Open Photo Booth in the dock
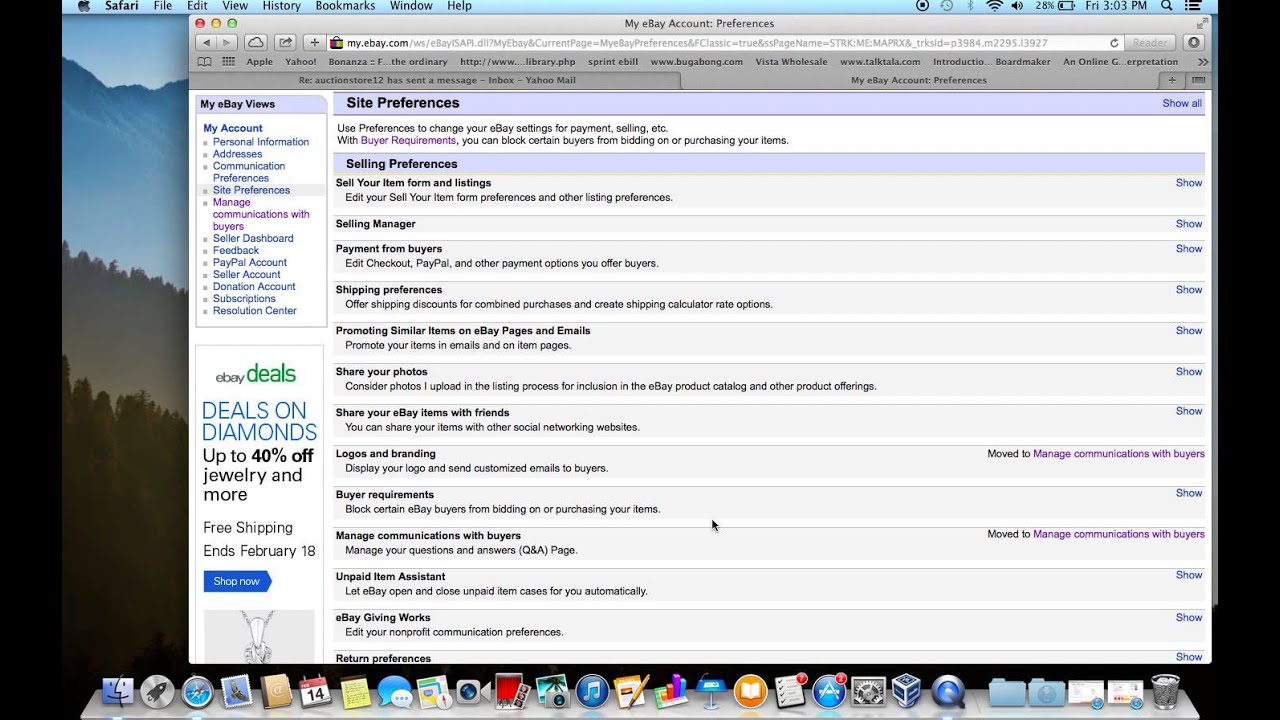 [513, 691]
